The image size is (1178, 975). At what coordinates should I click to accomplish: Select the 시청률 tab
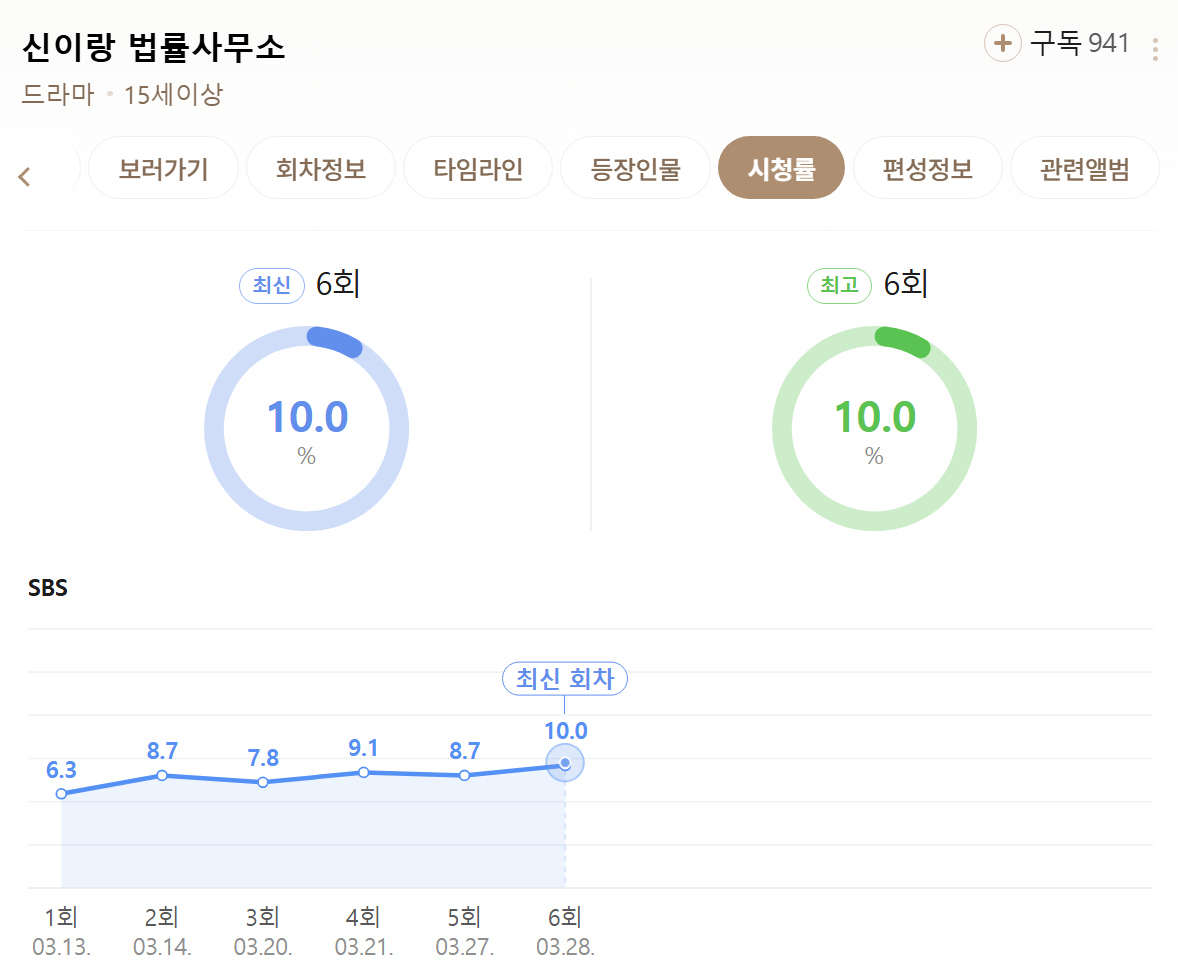point(782,168)
